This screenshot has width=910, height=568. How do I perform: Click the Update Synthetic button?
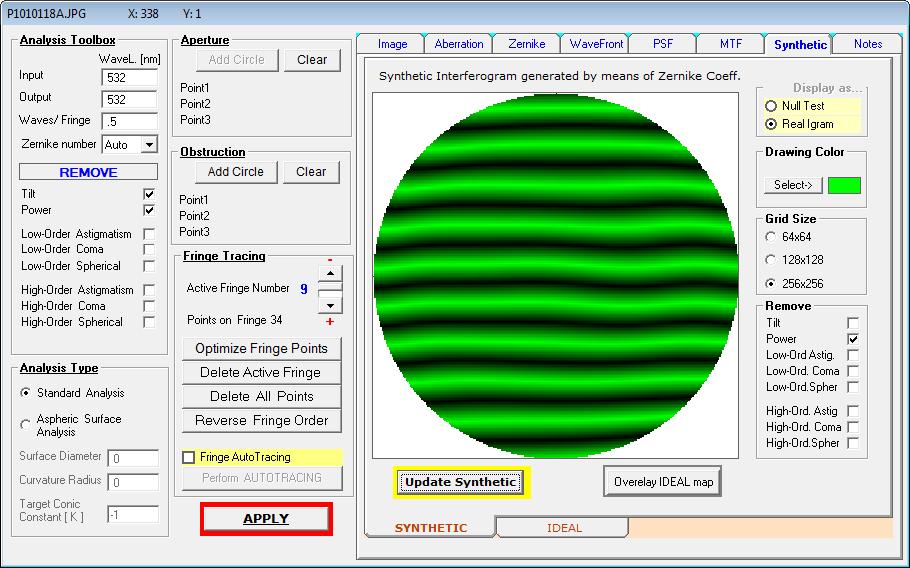461,482
